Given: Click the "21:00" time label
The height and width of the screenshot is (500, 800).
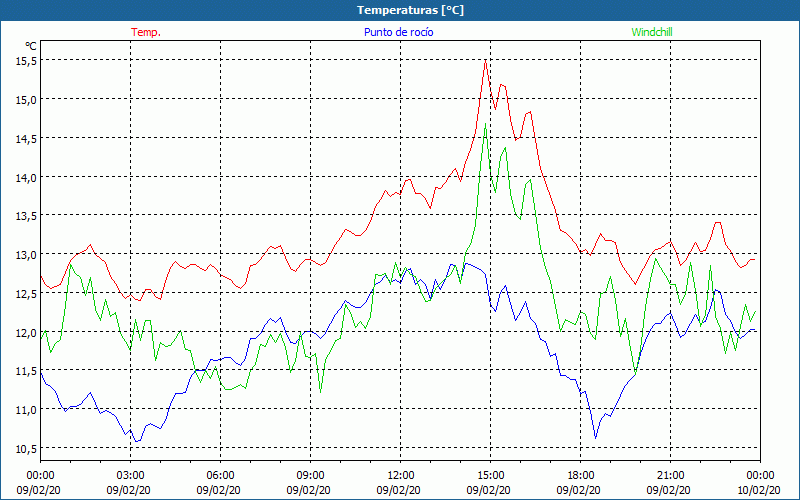Looking at the screenshot, I should (670, 476).
